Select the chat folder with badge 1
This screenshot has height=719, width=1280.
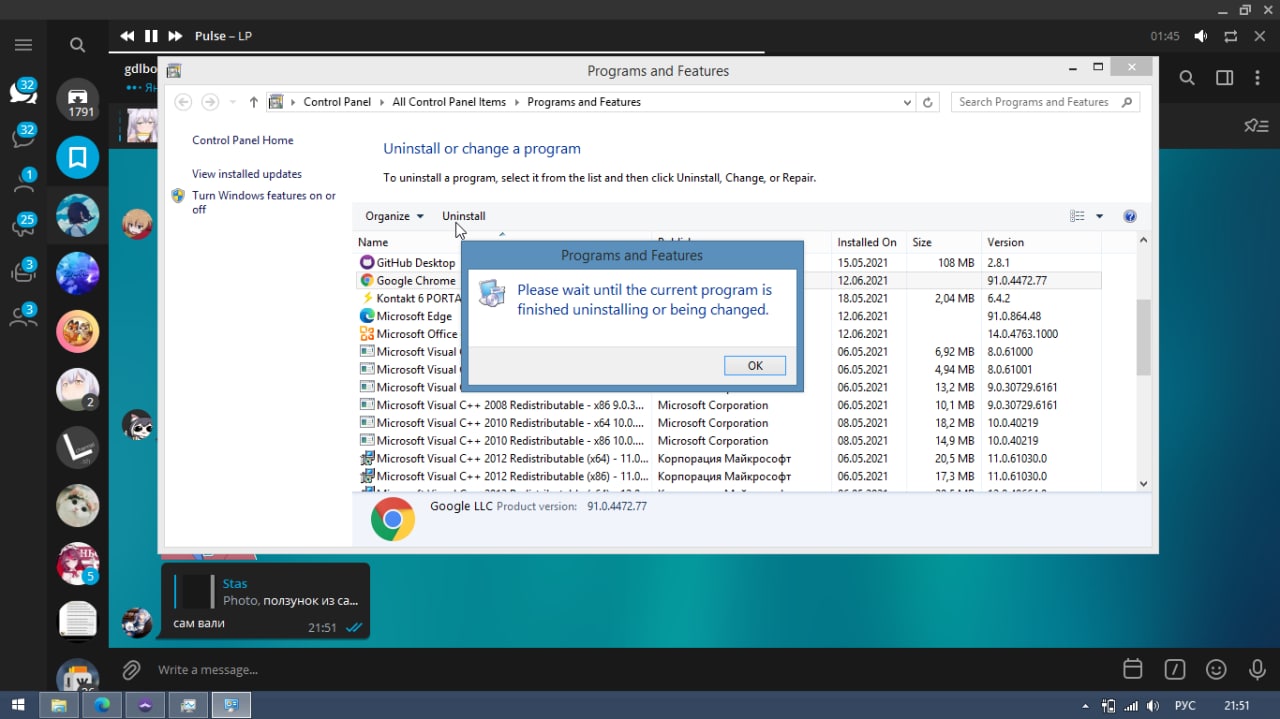pyautogui.click(x=23, y=181)
